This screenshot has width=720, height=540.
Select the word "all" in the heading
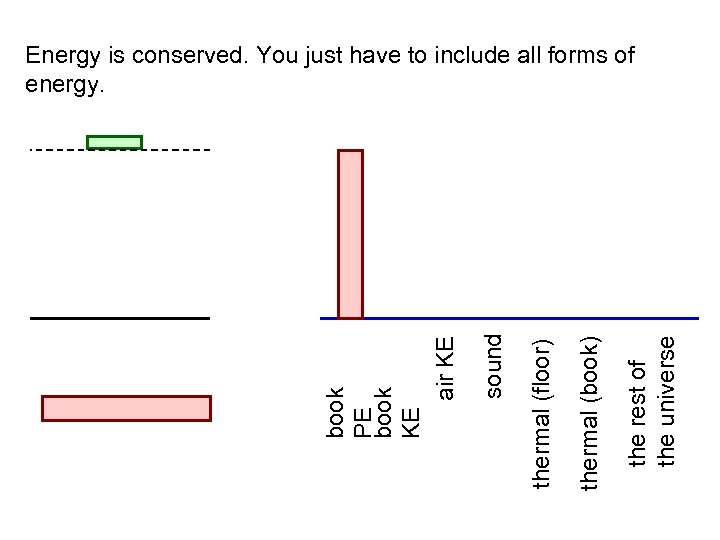coord(531,55)
